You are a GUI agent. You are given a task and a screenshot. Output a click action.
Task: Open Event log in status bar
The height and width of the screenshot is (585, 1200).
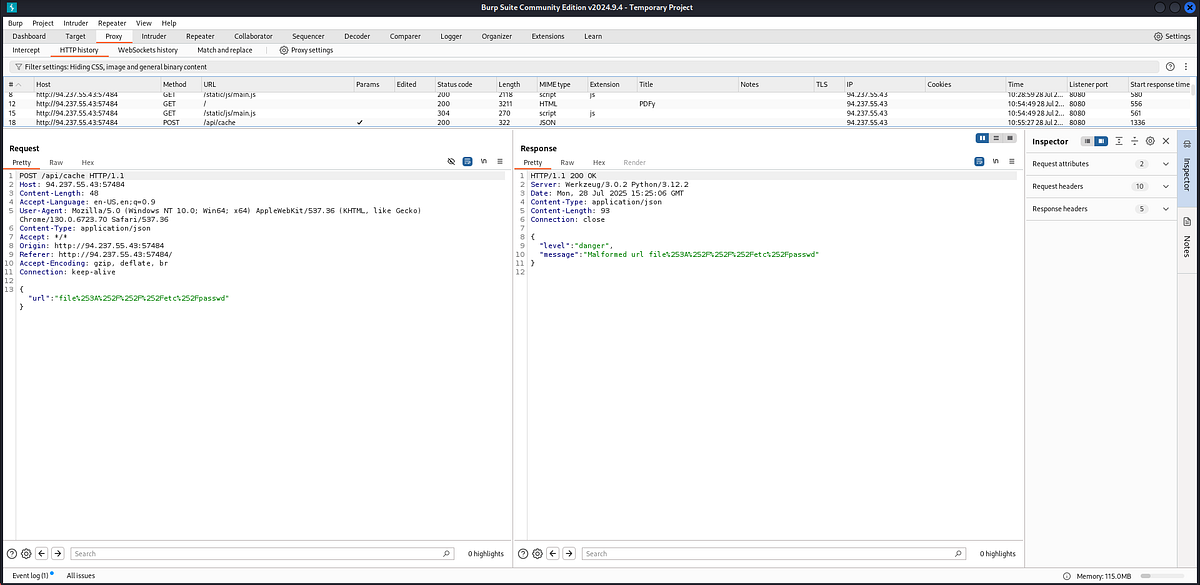[x=36, y=576]
